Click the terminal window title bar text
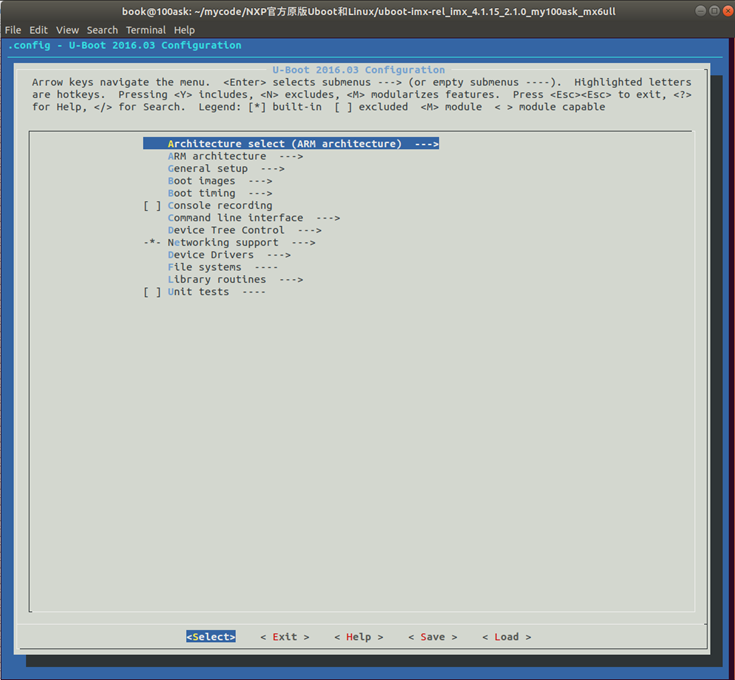Image resolution: width=735 pixels, height=680 pixels. (x=369, y=11)
